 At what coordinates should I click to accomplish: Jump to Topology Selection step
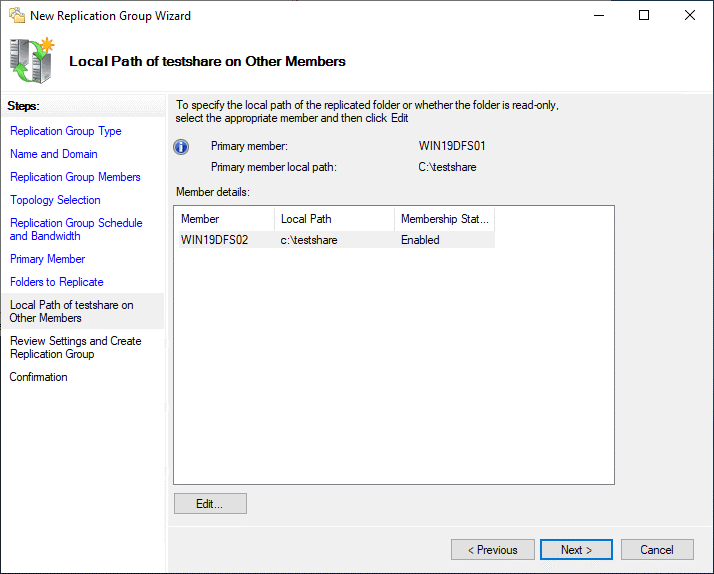coord(55,200)
